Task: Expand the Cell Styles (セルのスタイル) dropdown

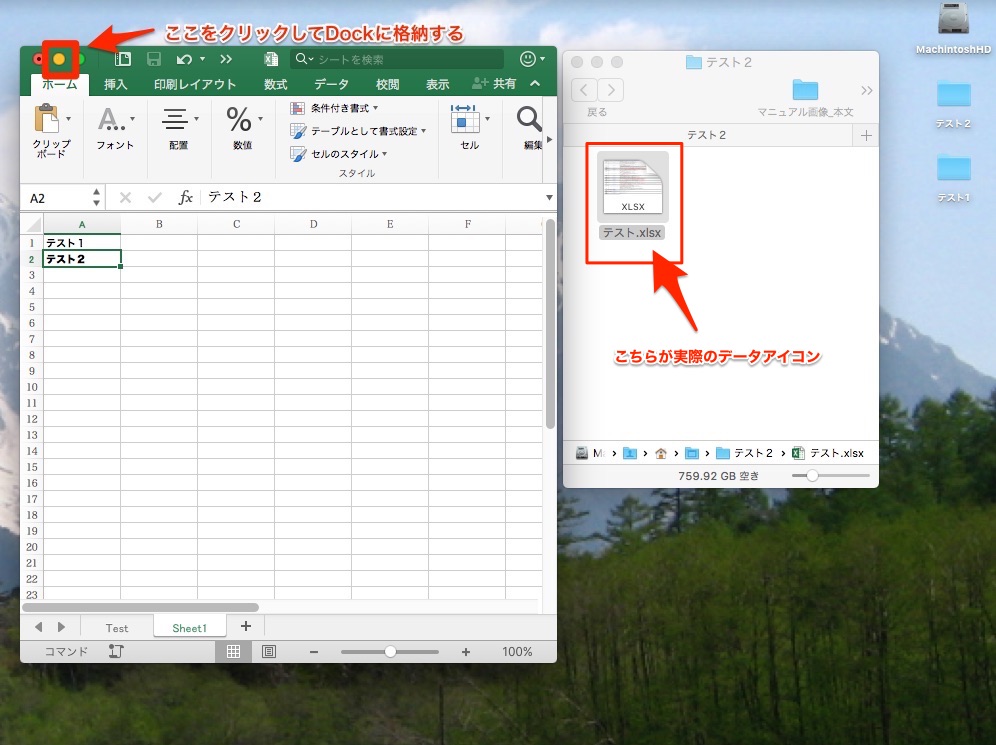Action: [340, 154]
